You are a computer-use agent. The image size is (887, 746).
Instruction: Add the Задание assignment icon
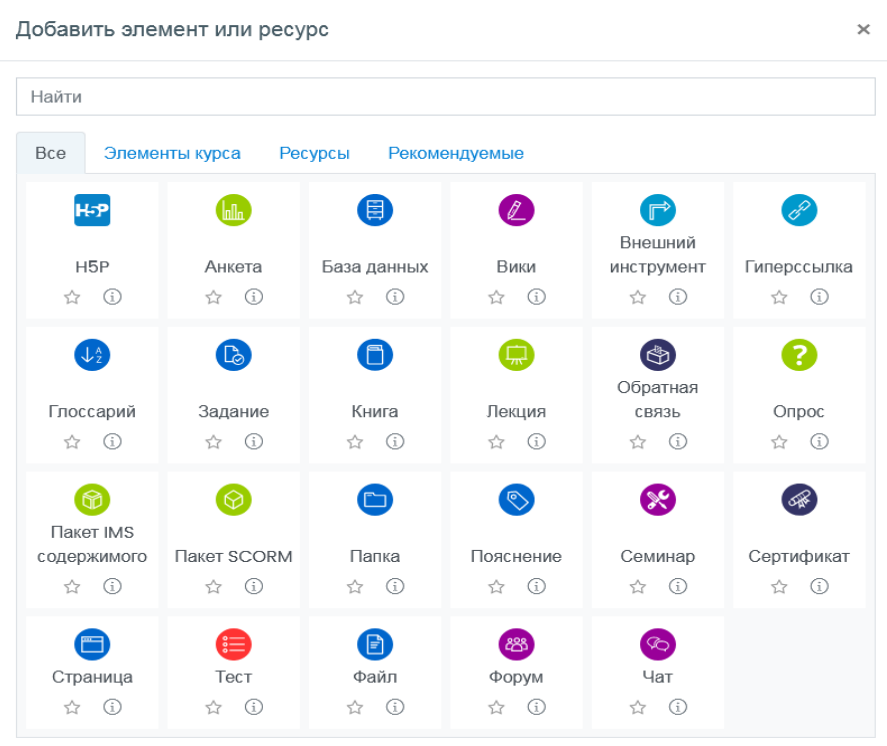233,354
